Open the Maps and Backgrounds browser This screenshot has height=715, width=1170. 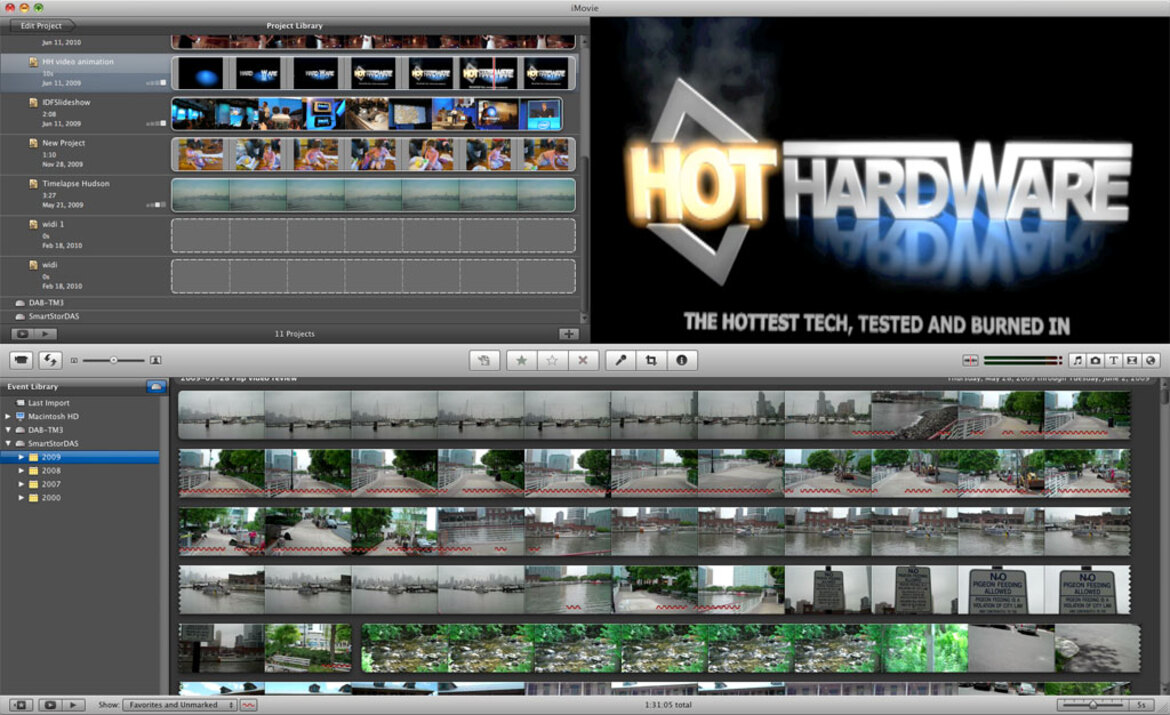tap(1151, 360)
